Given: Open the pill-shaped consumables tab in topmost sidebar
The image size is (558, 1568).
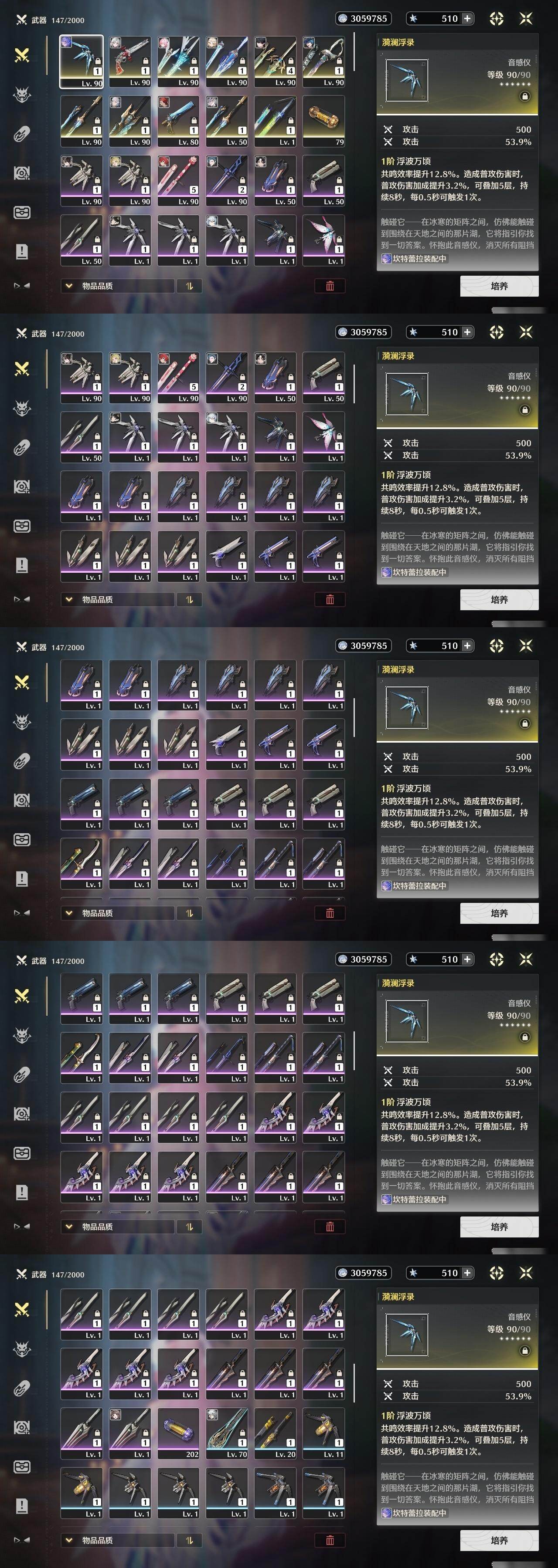Looking at the screenshot, I should [22, 134].
